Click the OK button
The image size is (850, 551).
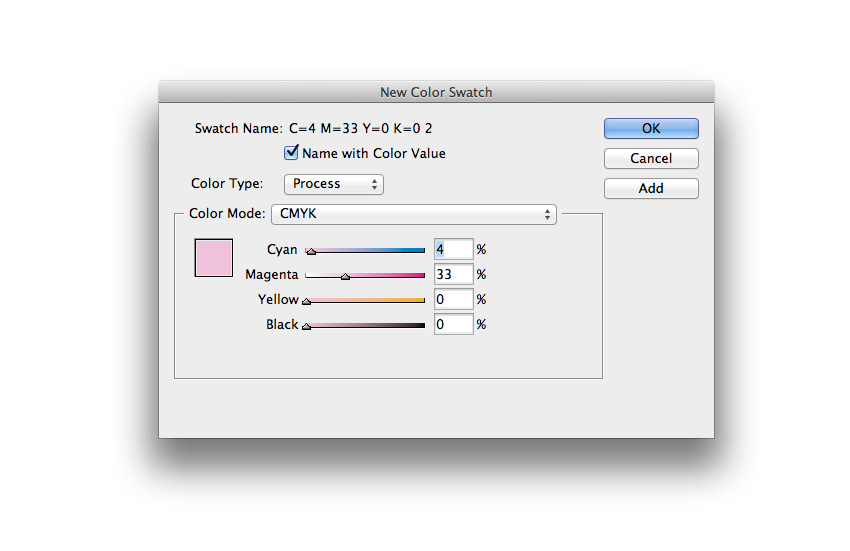pyautogui.click(x=651, y=128)
